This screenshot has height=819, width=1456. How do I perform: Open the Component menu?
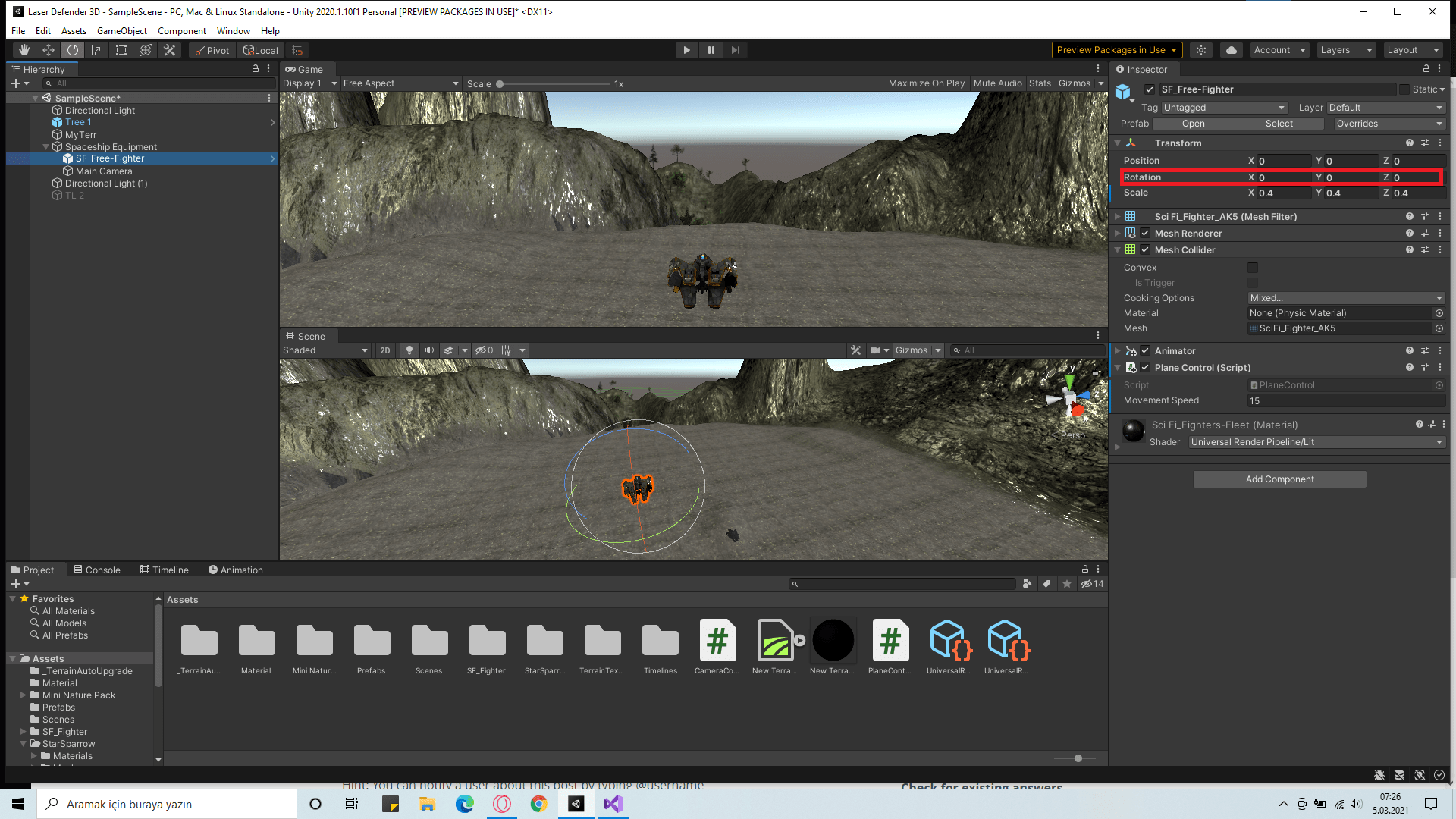tap(182, 31)
